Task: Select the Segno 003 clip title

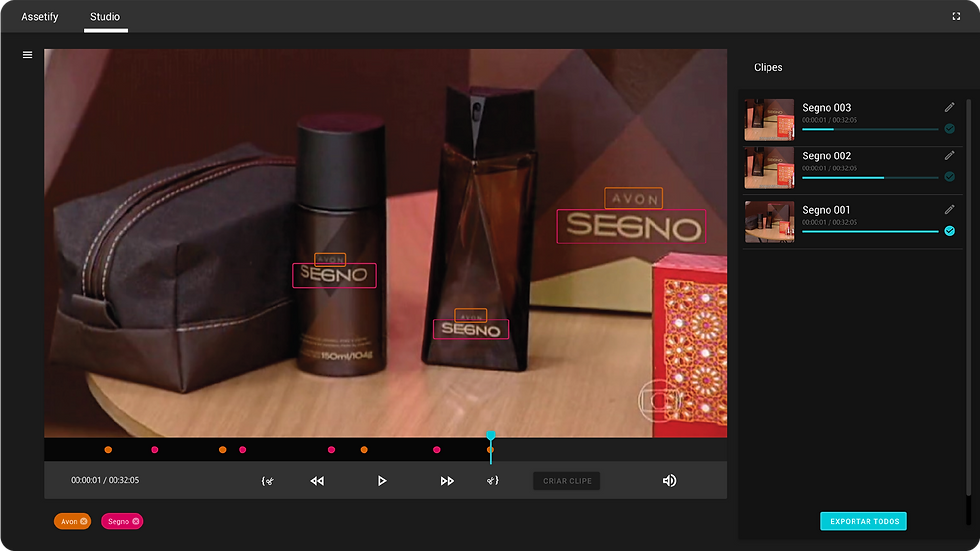Action: tap(826, 107)
